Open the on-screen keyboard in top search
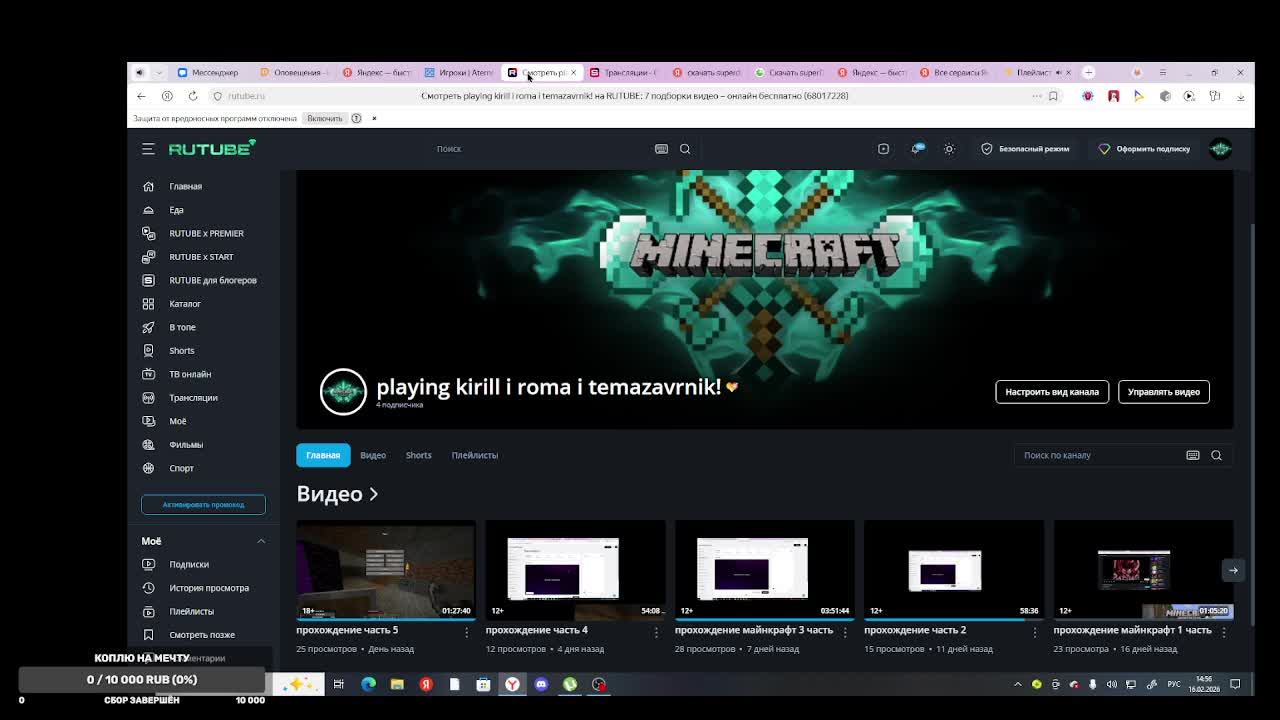1280x720 pixels. [x=661, y=149]
